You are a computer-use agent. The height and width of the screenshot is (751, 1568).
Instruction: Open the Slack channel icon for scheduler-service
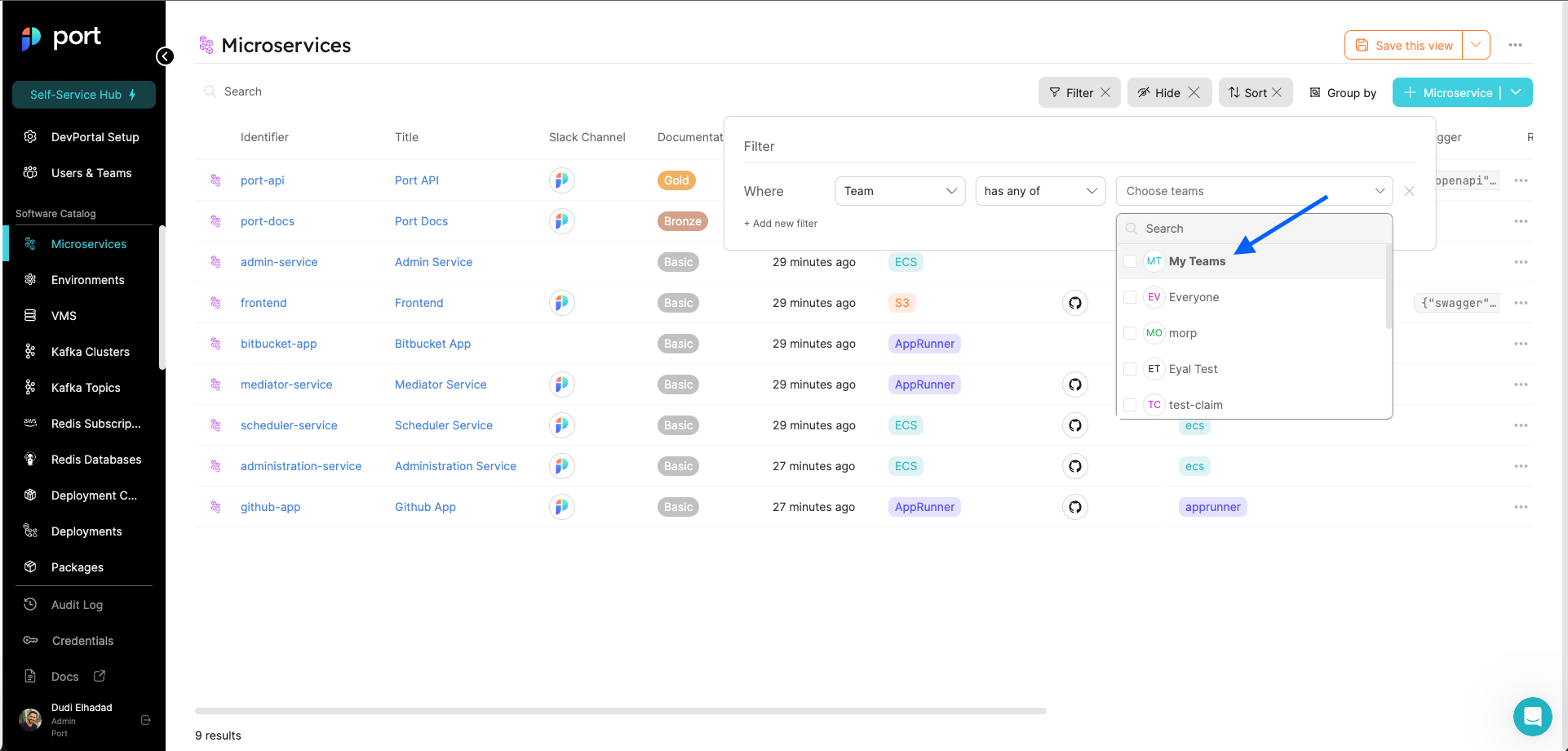pos(561,425)
